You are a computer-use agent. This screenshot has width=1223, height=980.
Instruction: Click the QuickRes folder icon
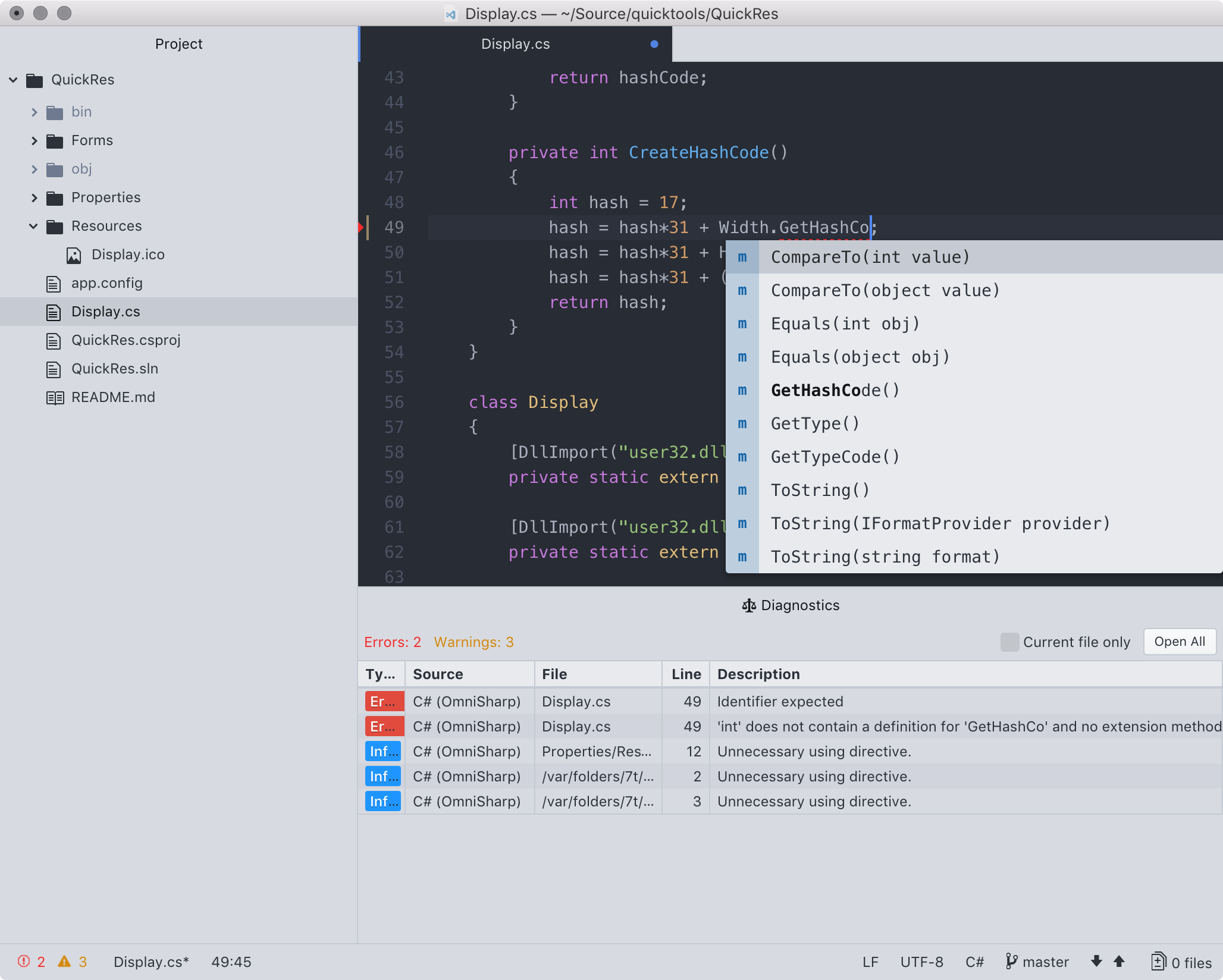pos(35,80)
